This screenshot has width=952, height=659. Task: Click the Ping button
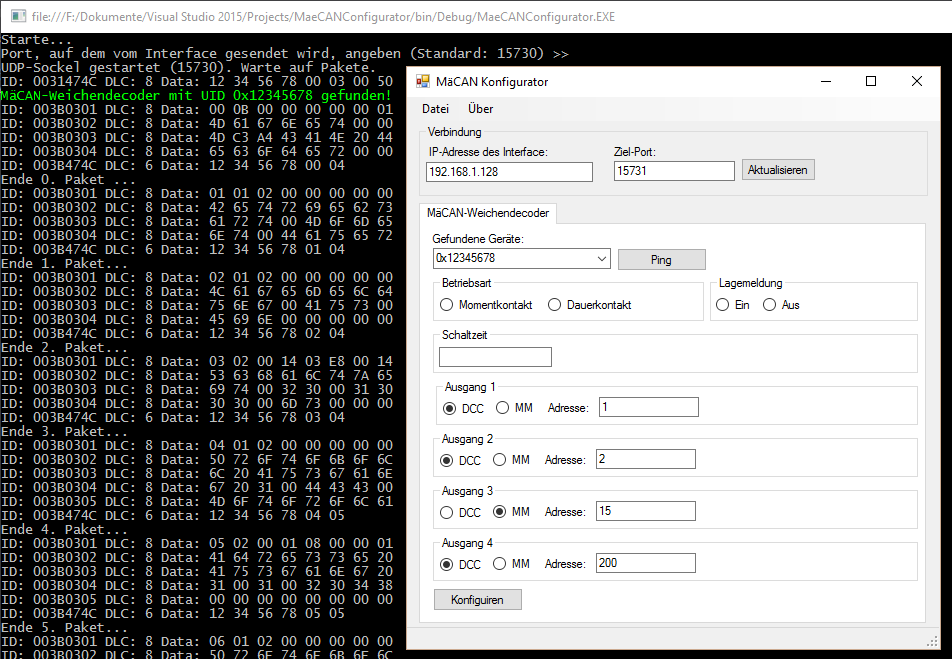click(661, 260)
